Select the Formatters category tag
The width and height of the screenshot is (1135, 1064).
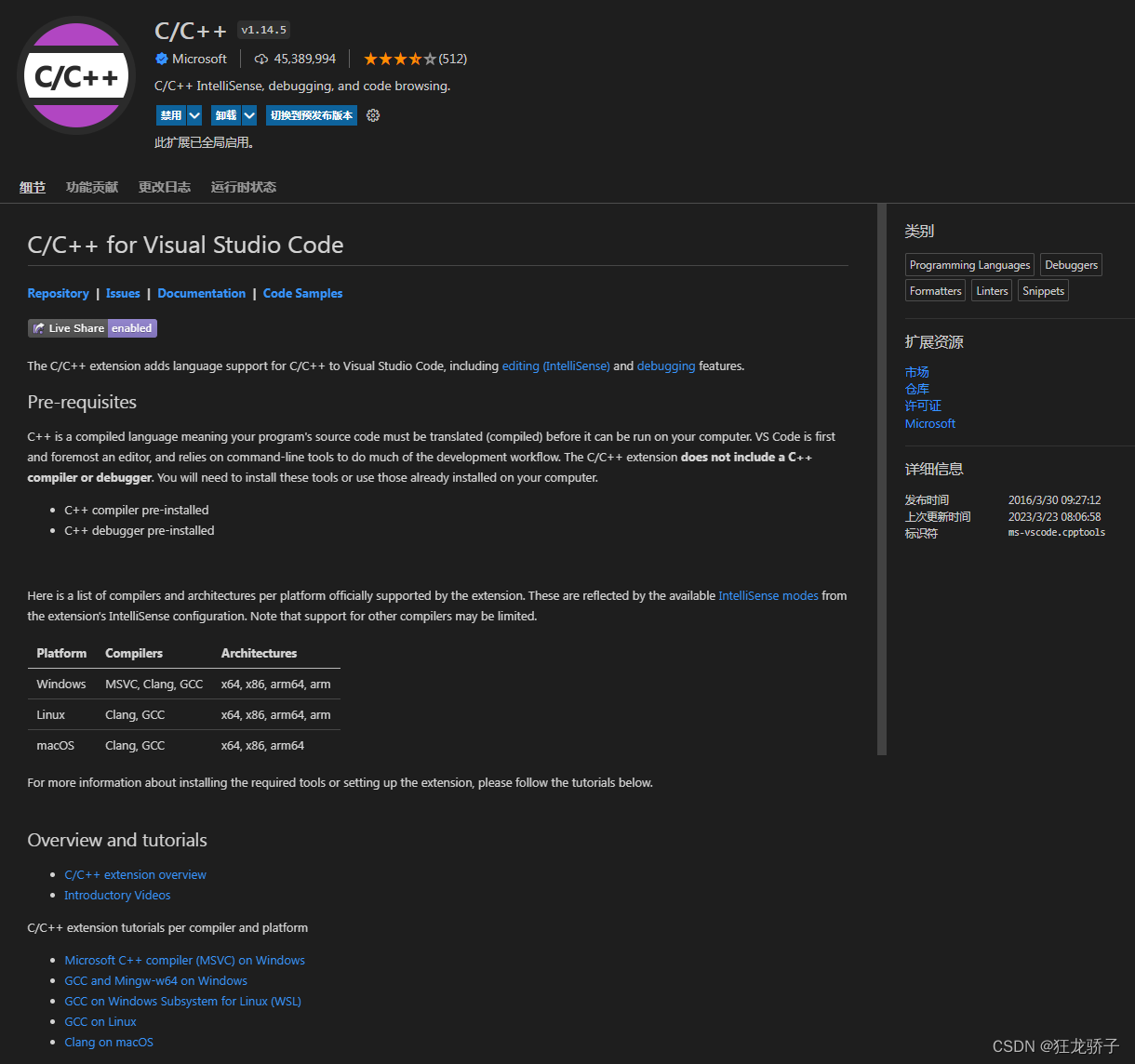(x=936, y=291)
